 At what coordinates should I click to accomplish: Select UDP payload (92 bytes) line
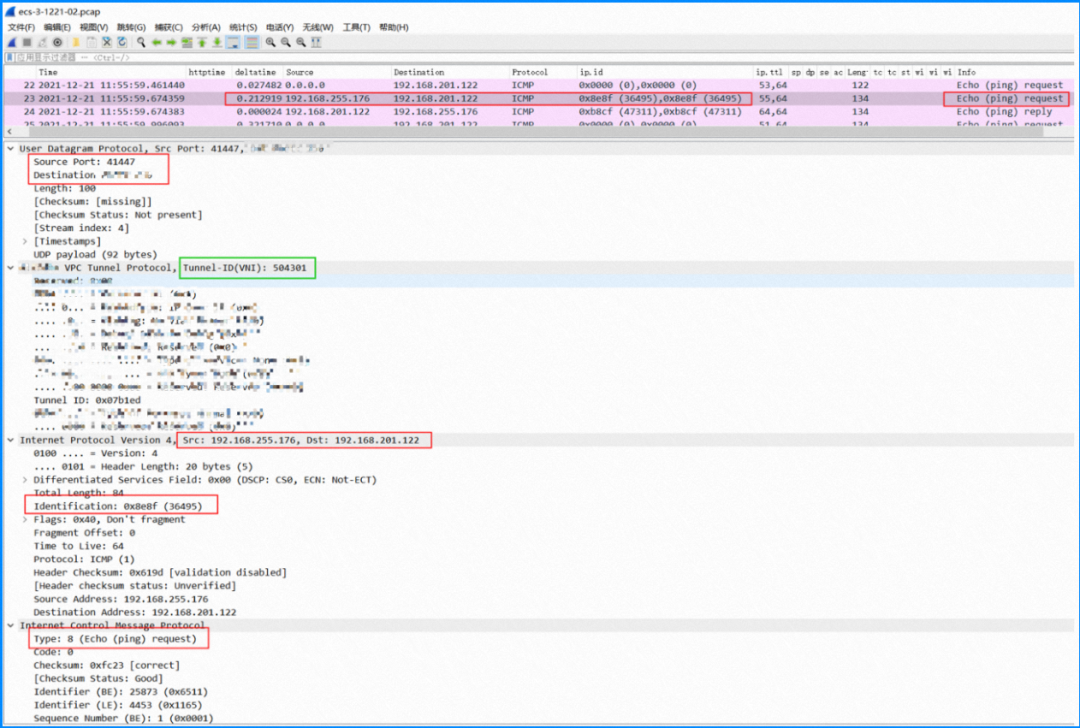95,254
